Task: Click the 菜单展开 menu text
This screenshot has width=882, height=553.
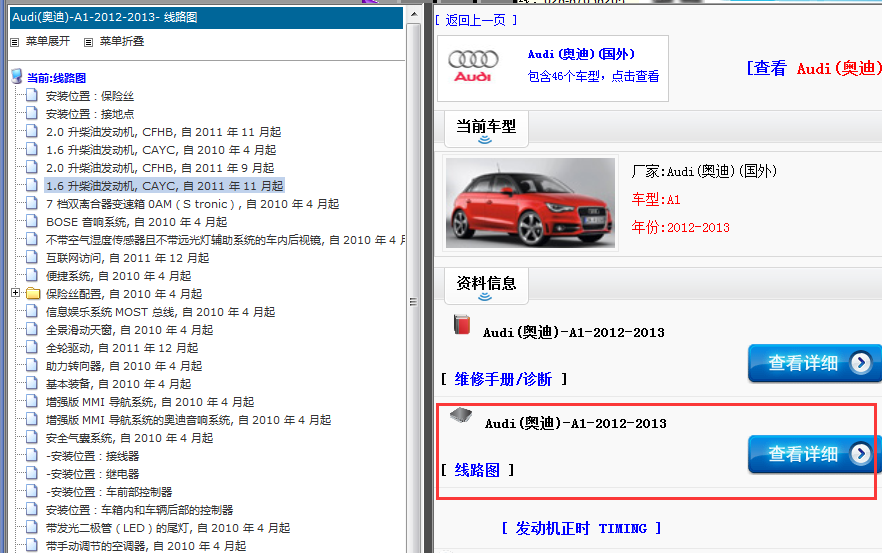Action: coord(48,41)
